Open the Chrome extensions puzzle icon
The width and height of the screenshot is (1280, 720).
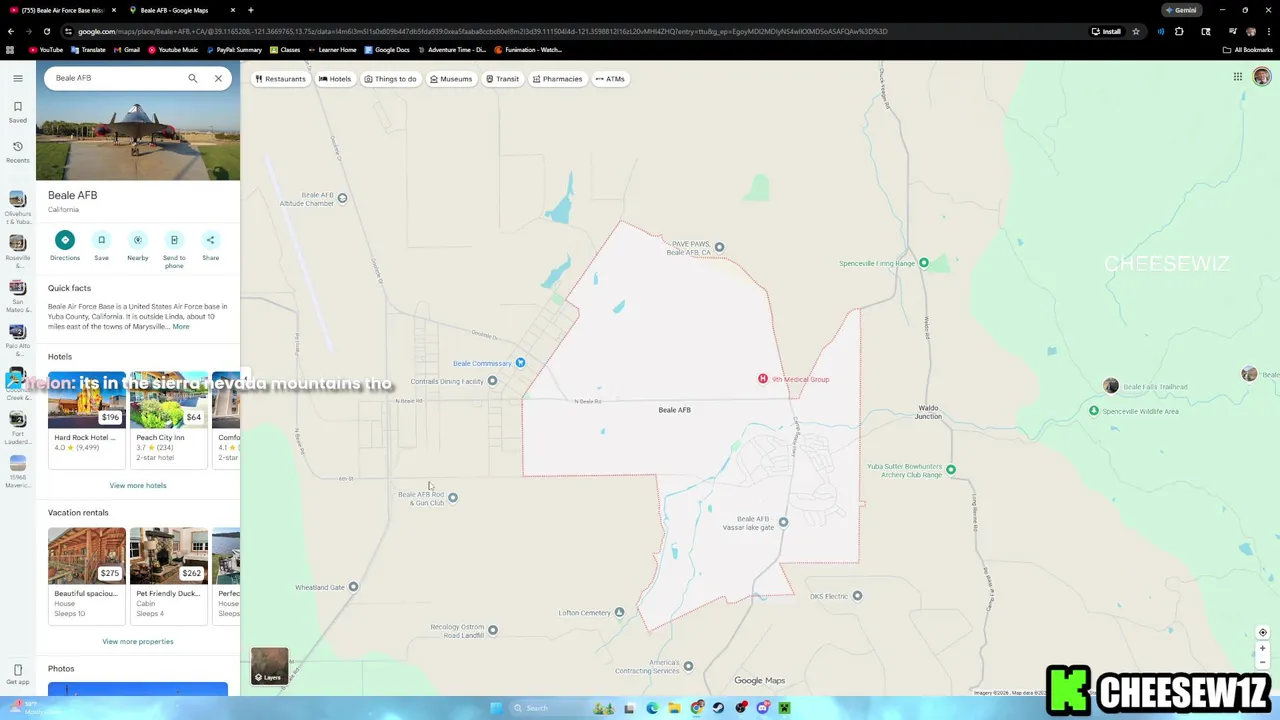[1179, 31]
